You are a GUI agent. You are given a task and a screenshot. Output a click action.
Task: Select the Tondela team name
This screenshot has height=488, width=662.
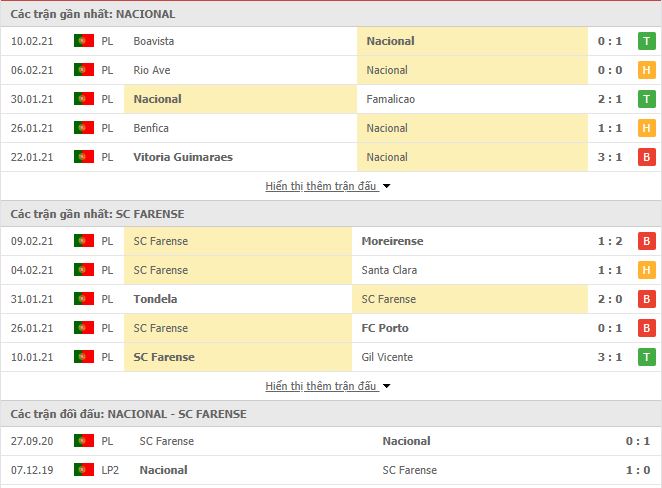tap(155, 299)
